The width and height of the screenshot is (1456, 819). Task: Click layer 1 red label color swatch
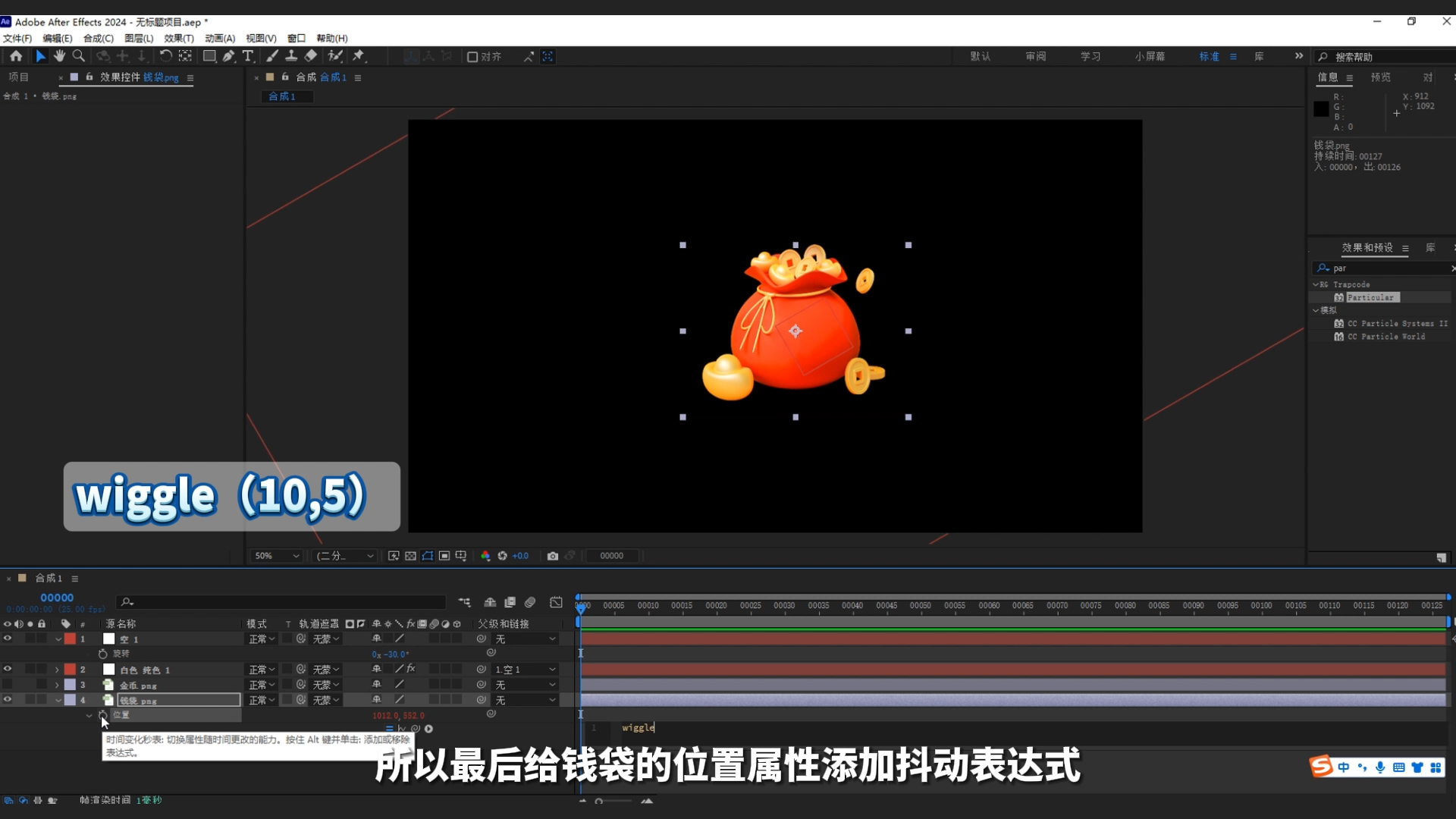coord(70,639)
